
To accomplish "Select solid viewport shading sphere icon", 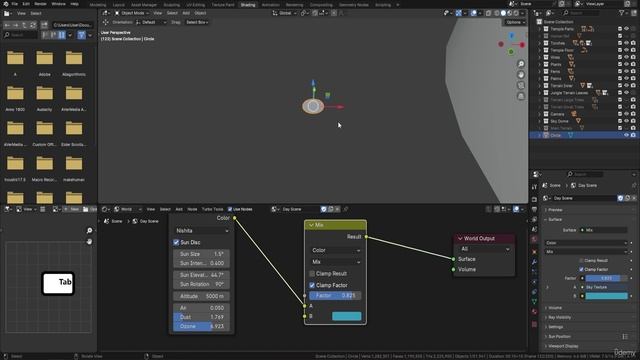I will (x=503, y=13).
